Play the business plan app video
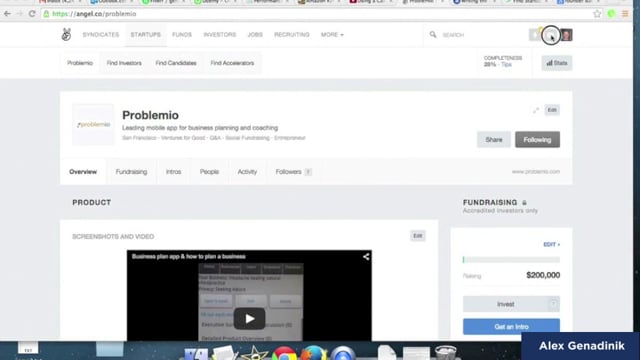Image resolution: width=640 pixels, height=360 pixels. point(249,318)
